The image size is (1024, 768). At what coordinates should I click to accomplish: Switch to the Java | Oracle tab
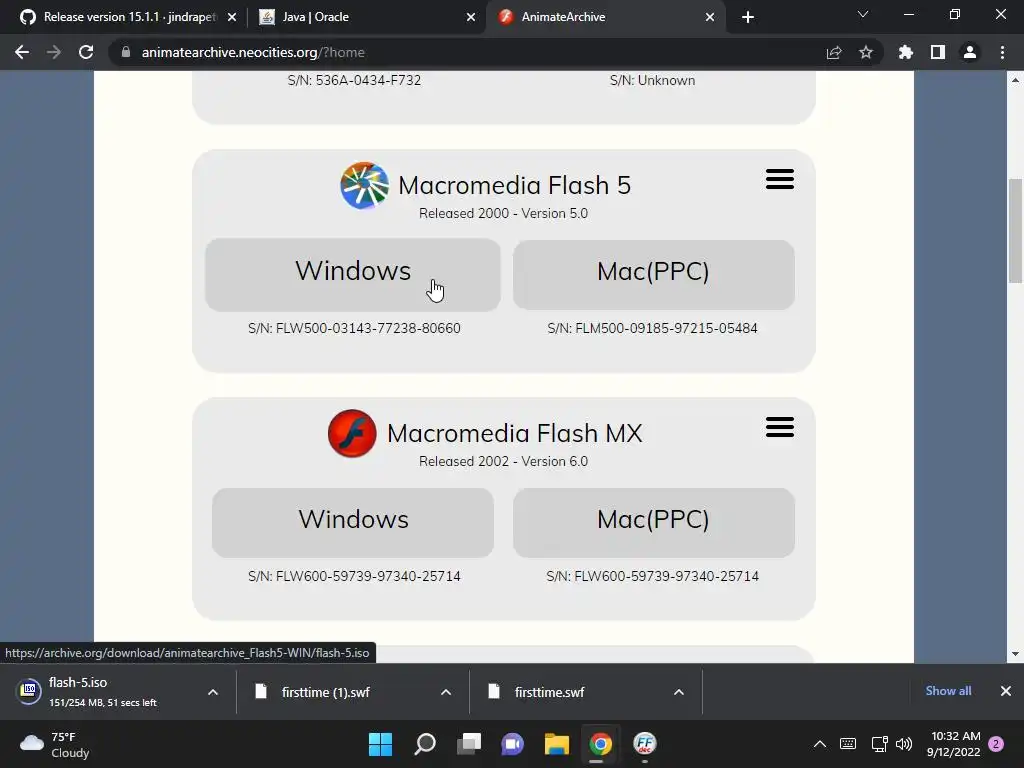click(367, 17)
